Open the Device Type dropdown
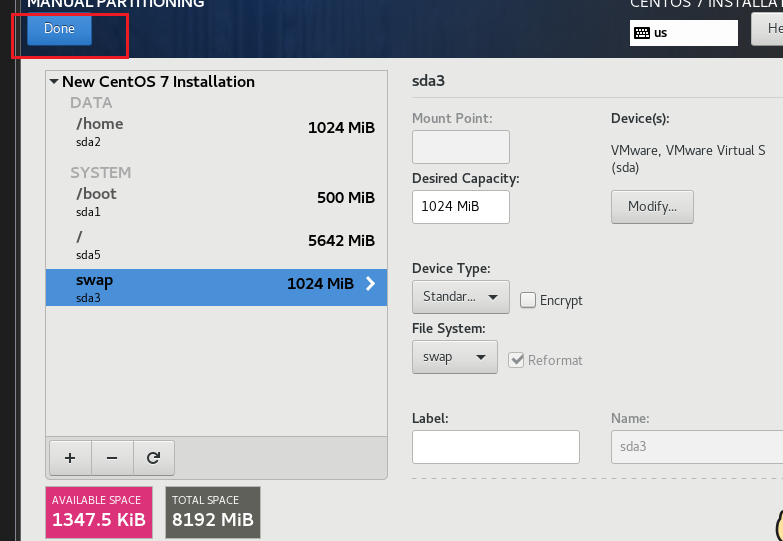The height and width of the screenshot is (541, 783). pos(460,297)
